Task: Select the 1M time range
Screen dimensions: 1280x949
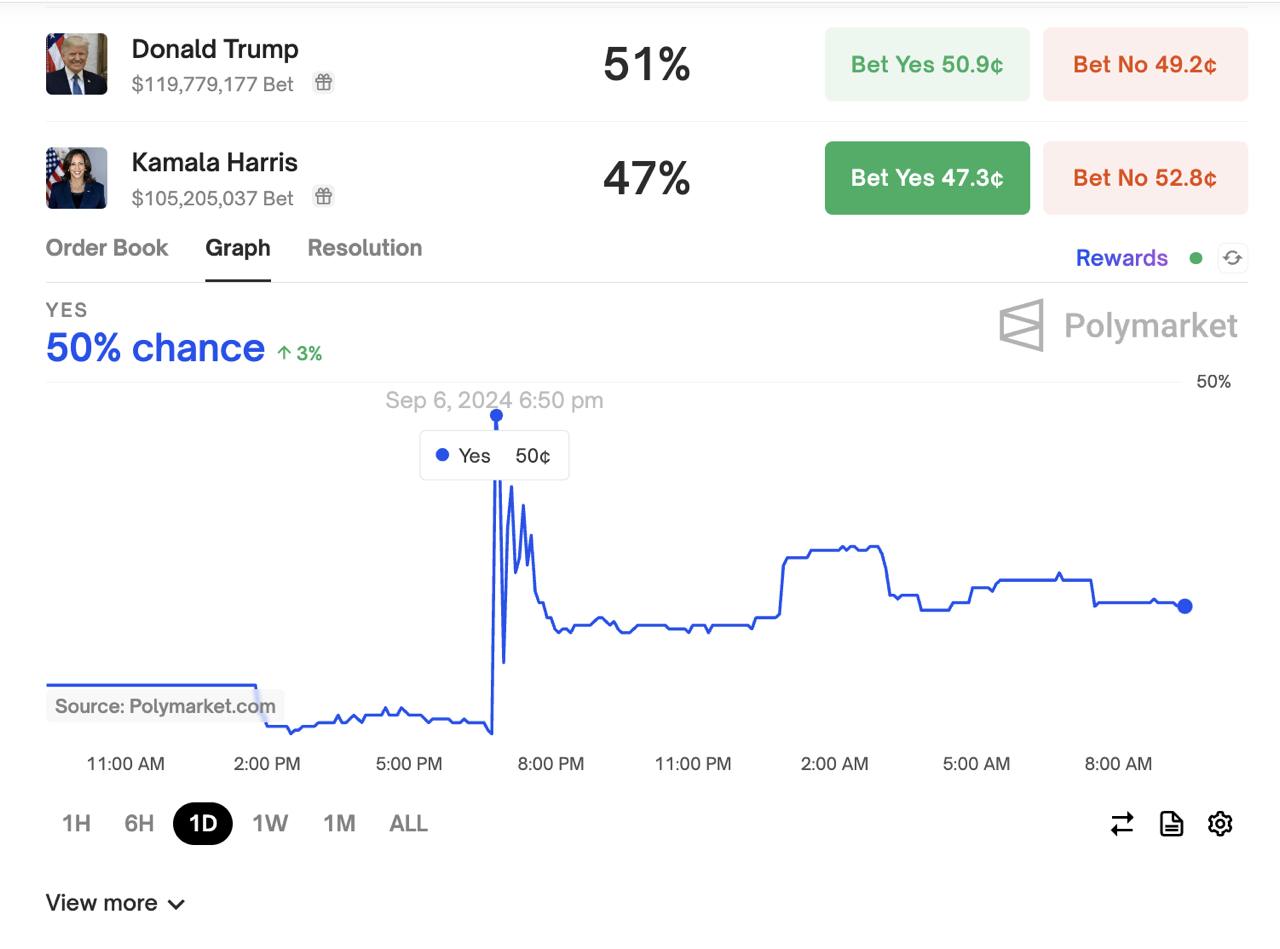Action: (x=339, y=824)
